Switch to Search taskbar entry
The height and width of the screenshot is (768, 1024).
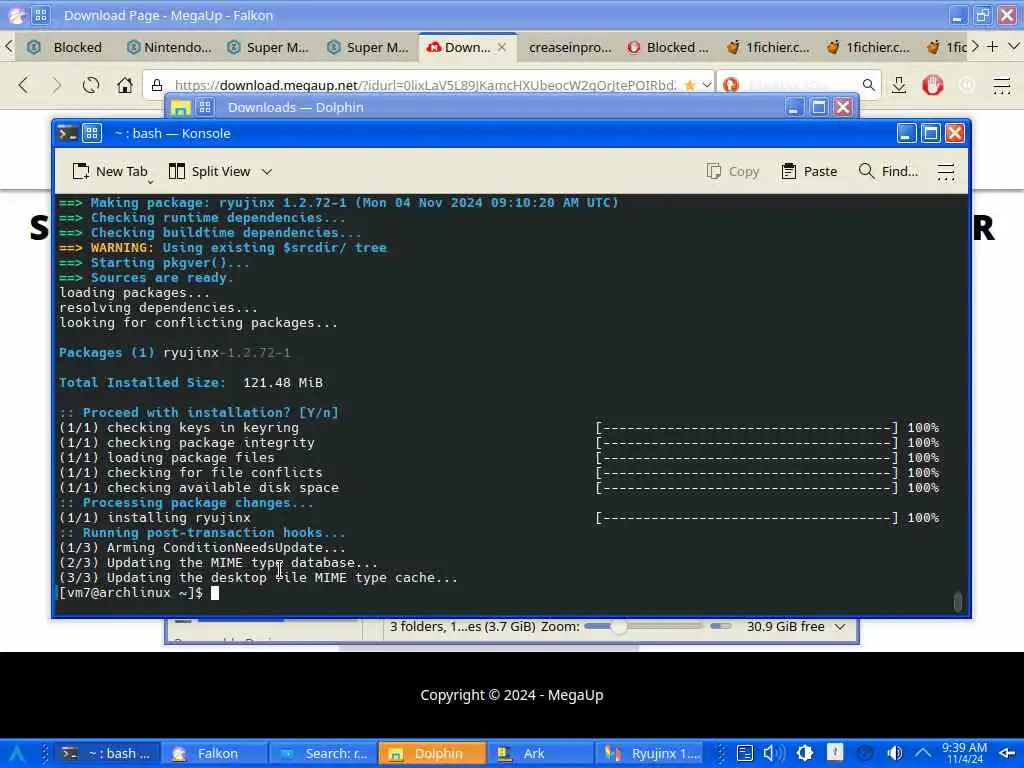tap(323, 754)
